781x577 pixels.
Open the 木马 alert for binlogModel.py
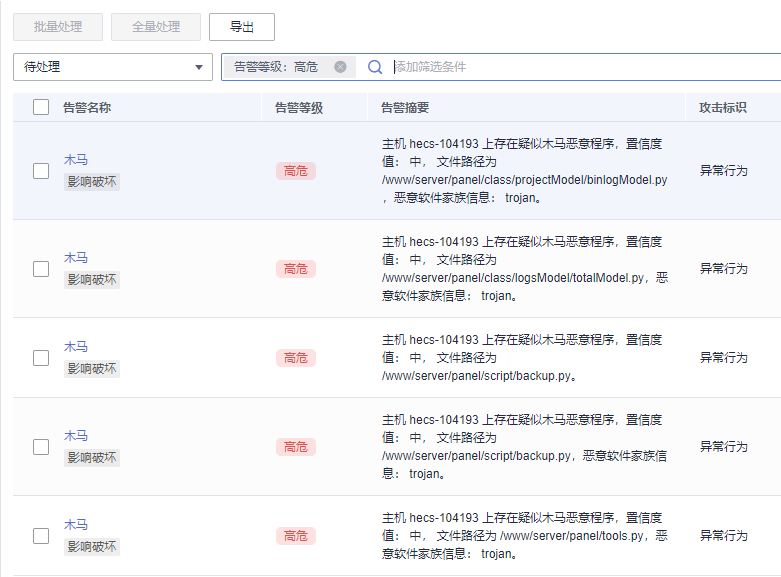coord(76,160)
